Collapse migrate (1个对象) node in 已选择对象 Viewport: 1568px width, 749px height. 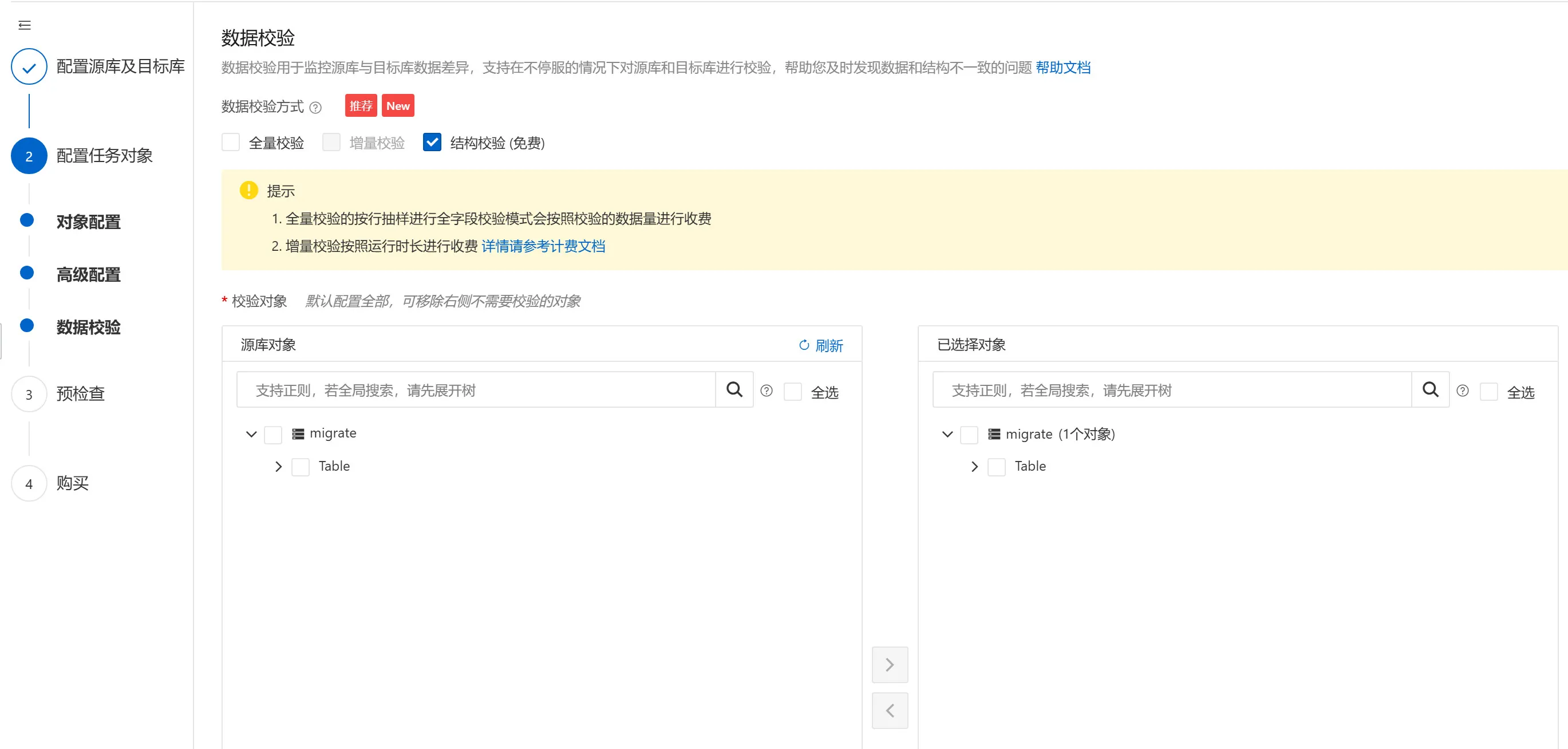click(947, 434)
